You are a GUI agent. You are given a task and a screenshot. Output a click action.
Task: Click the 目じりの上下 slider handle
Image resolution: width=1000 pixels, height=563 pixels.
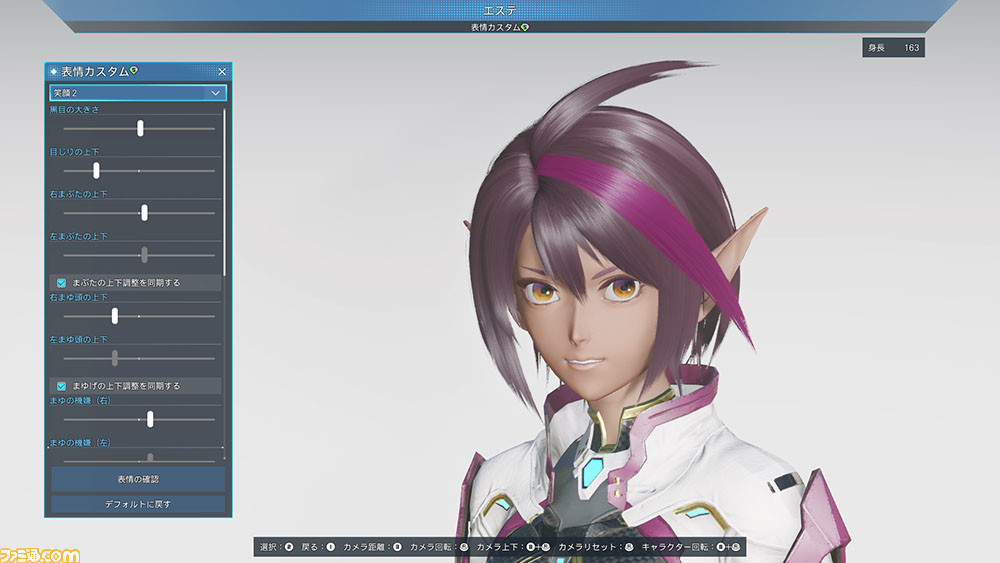96,170
